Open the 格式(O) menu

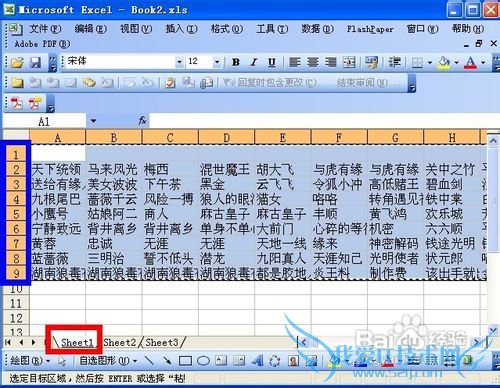226,29
